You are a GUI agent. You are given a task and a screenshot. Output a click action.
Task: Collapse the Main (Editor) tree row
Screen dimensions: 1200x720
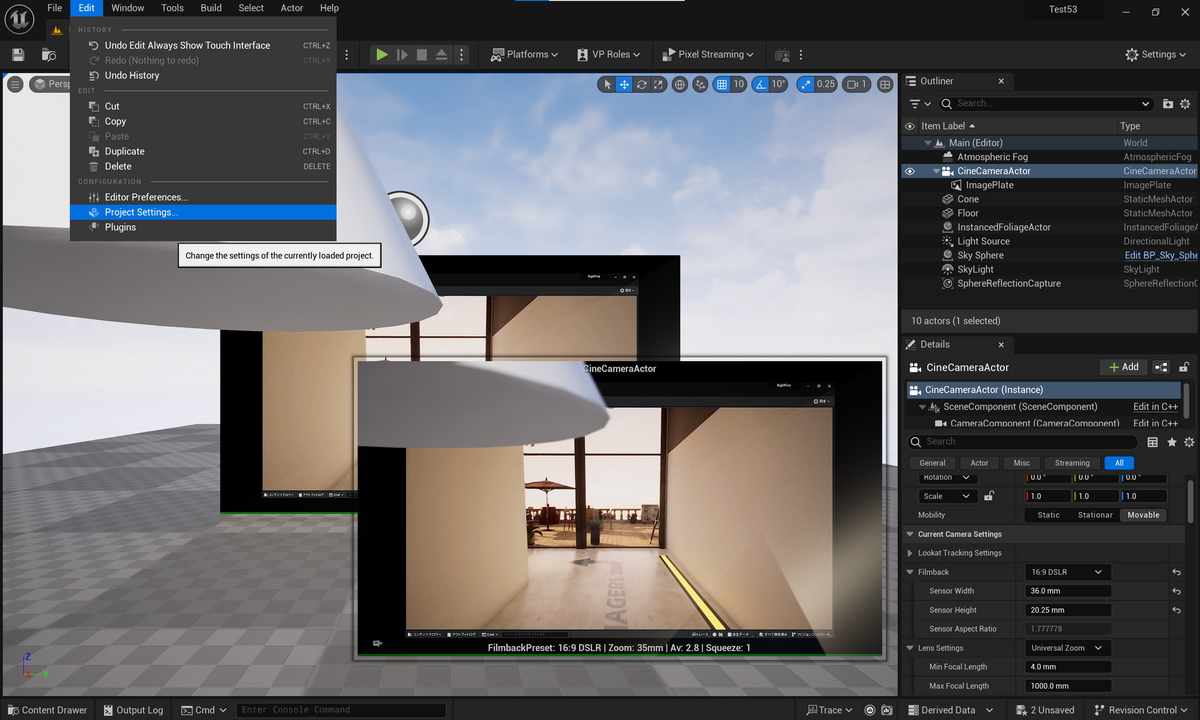[x=928, y=143]
